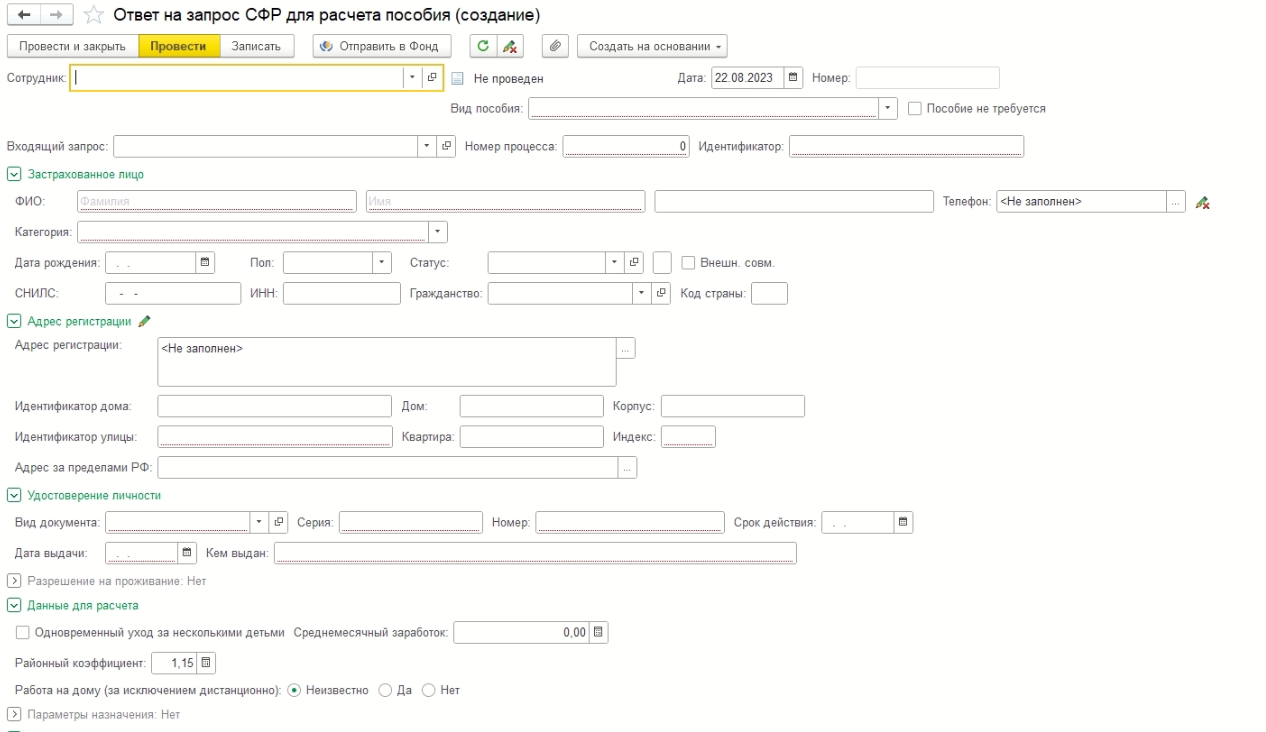Image resolution: width=1266 pixels, height=732 pixels.
Task: Open calendar picker for Дата field
Action: coord(793,78)
